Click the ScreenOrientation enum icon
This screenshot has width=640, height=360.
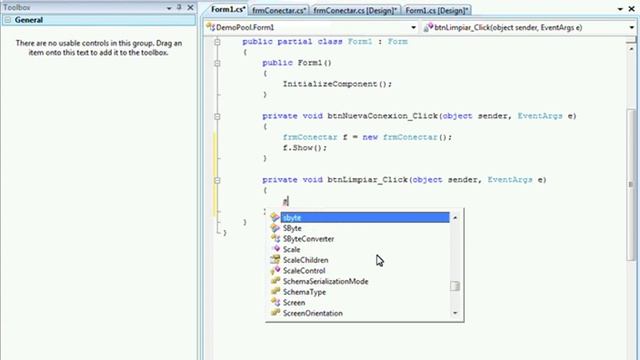pyautogui.click(x=276, y=313)
